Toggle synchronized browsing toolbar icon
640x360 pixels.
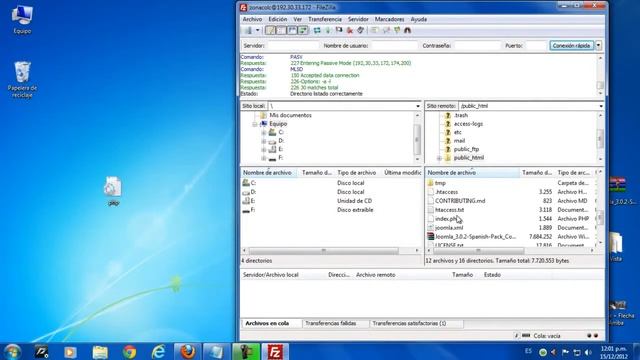397,31
